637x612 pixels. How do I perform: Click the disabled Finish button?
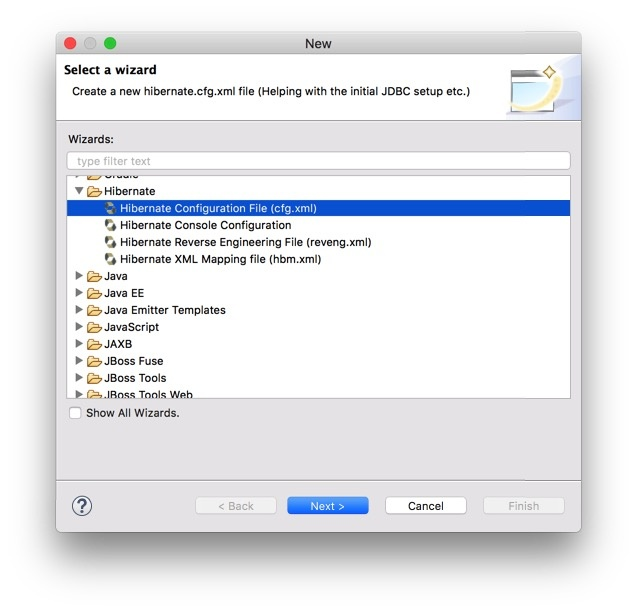[524, 506]
